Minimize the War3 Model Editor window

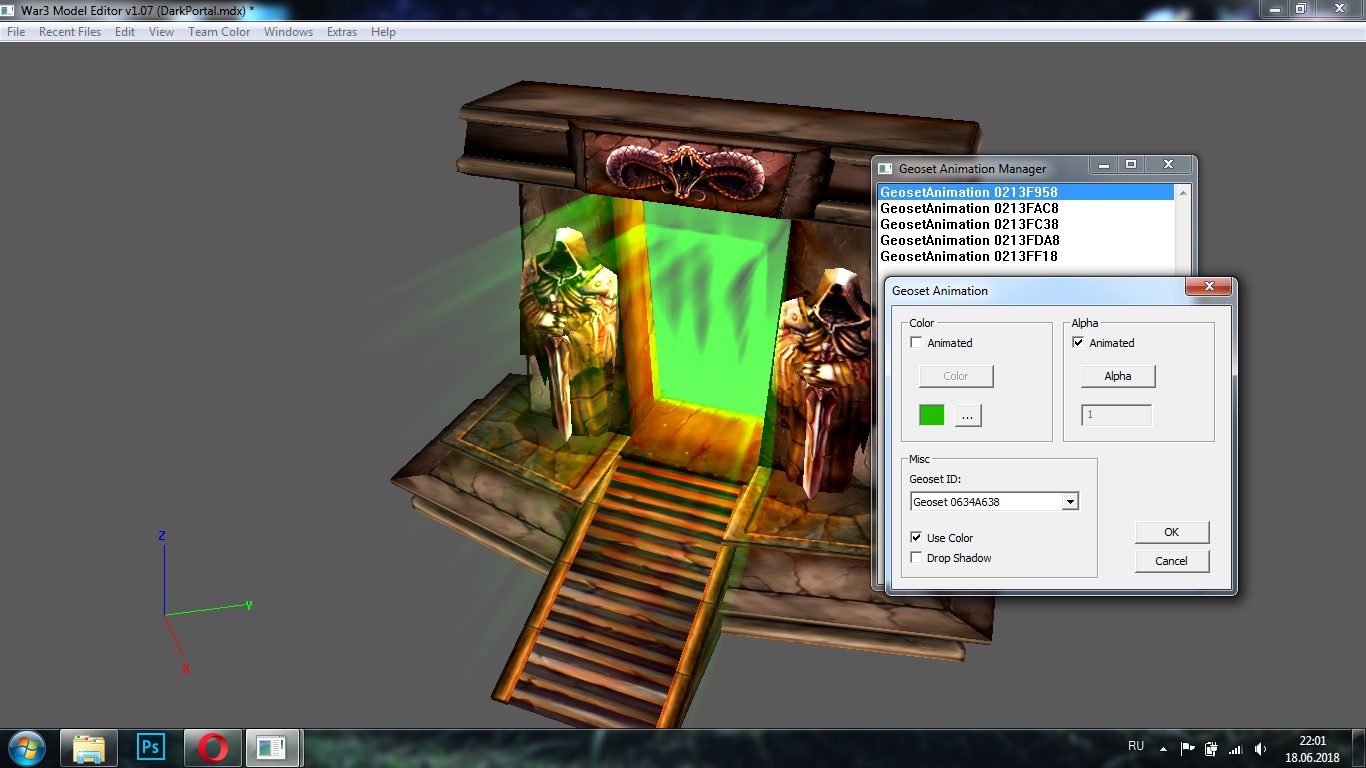1273,9
